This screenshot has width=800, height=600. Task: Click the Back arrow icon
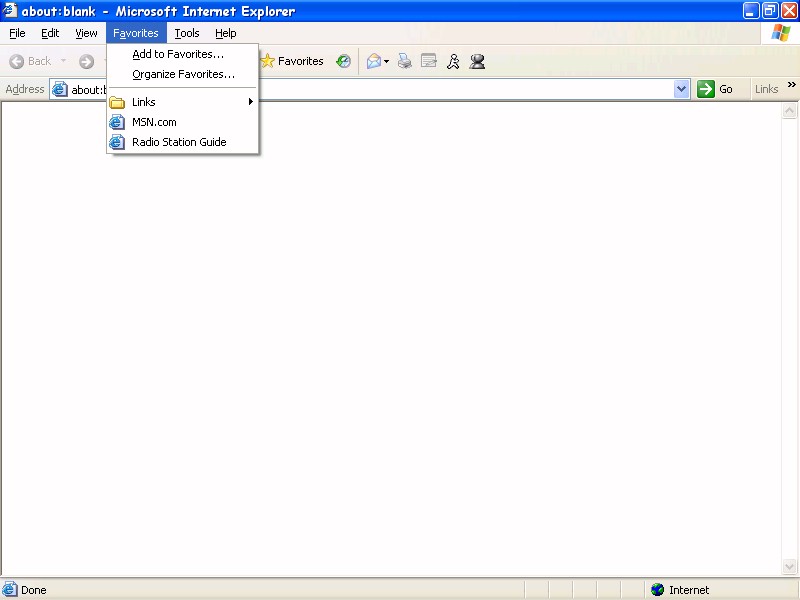17,61
